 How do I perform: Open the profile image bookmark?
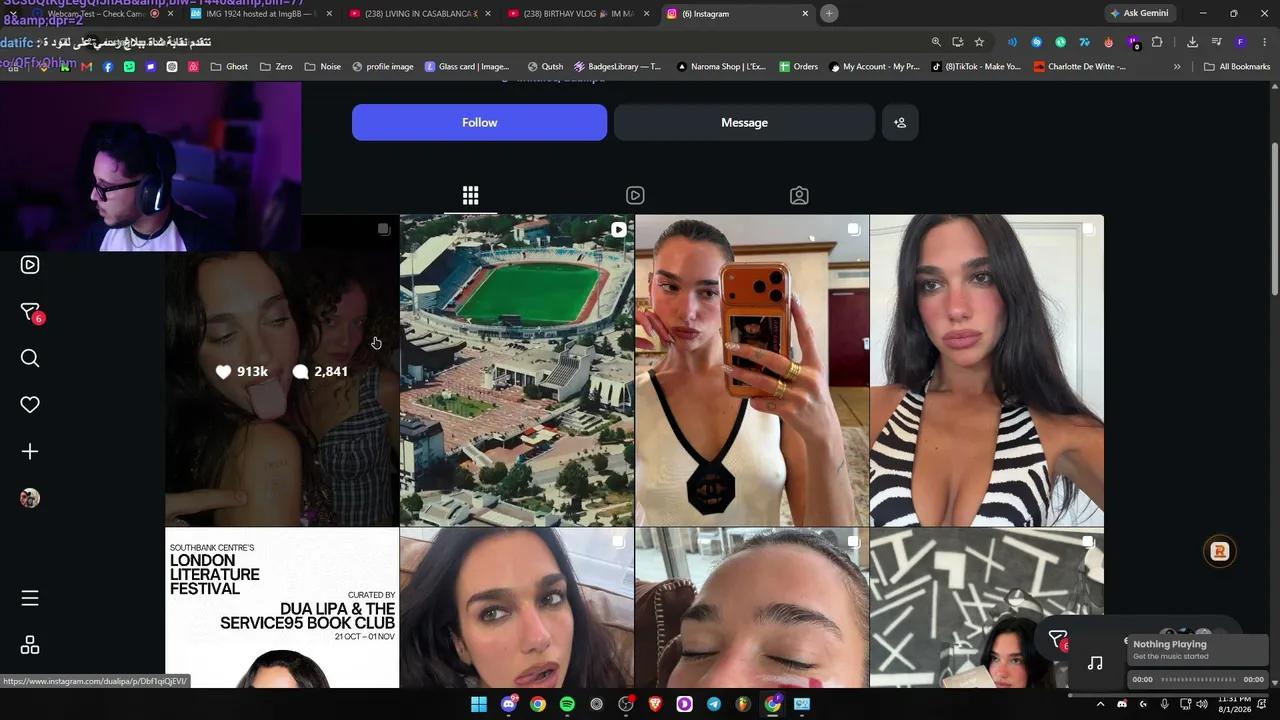tap(383, 67)
